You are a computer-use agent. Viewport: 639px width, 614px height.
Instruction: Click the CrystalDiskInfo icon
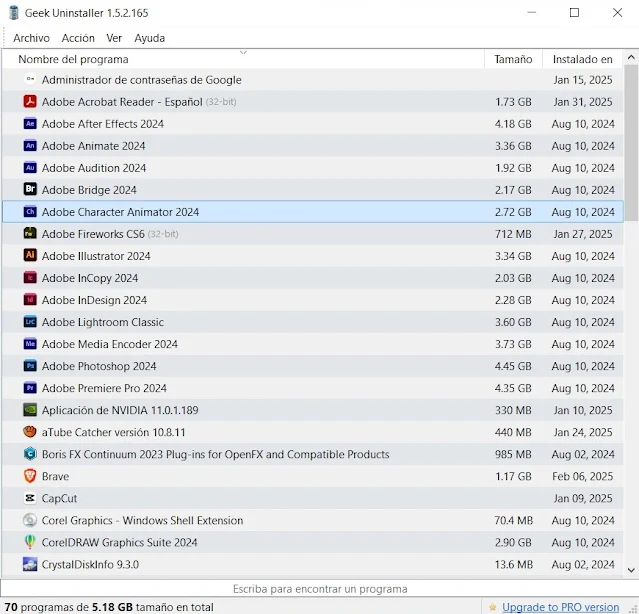pos(30,563)
